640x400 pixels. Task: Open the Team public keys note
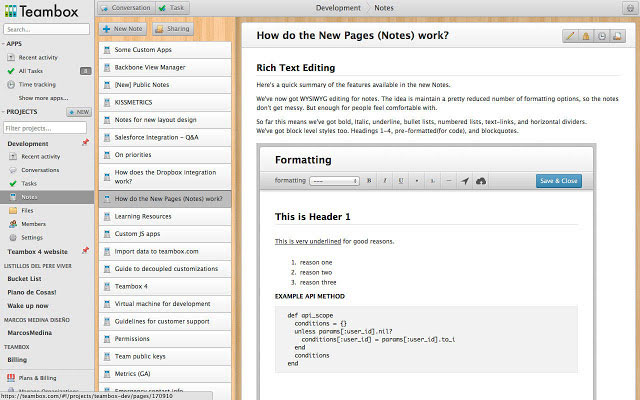coord(165,356)
